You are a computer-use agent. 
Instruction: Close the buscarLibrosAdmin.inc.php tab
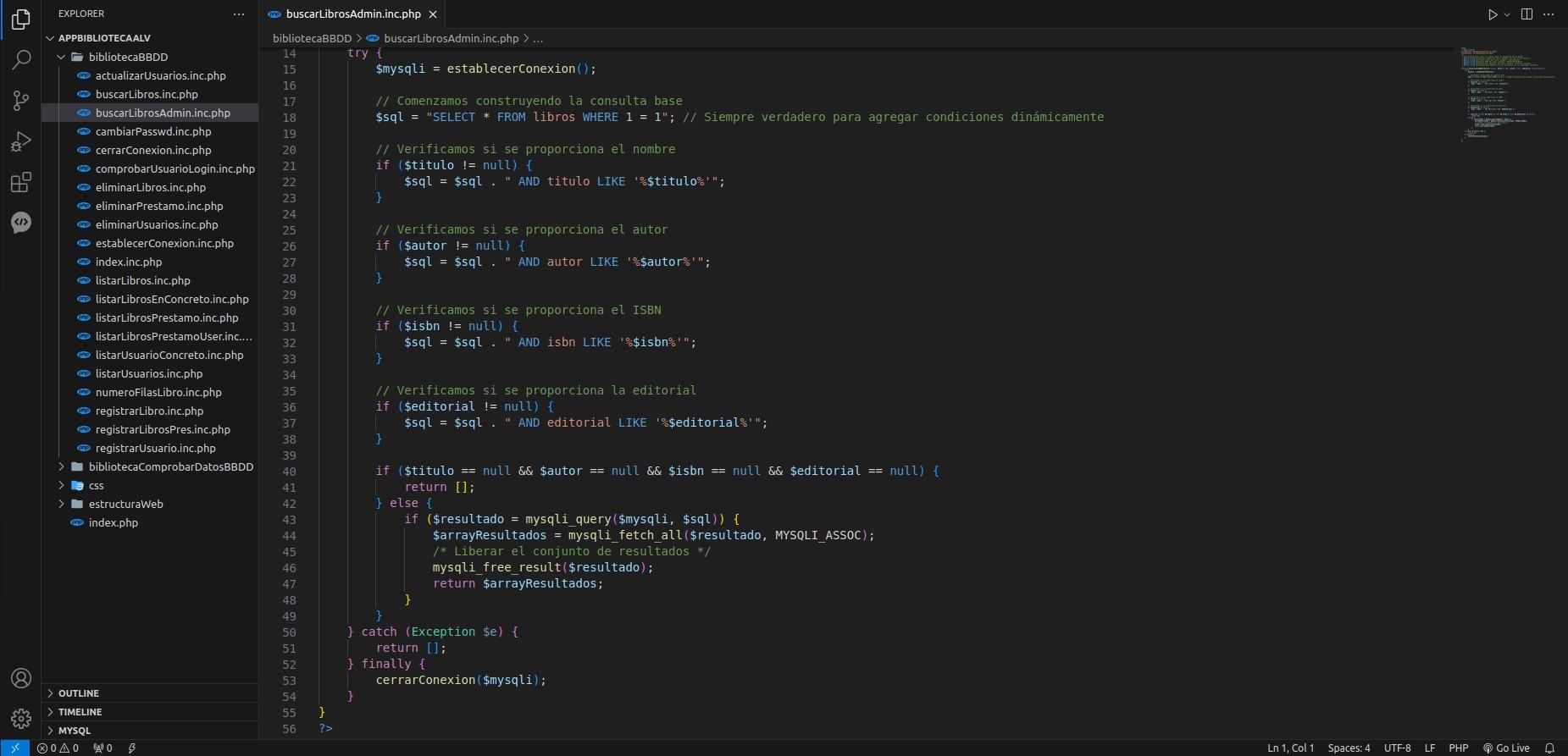coord(433,14)
